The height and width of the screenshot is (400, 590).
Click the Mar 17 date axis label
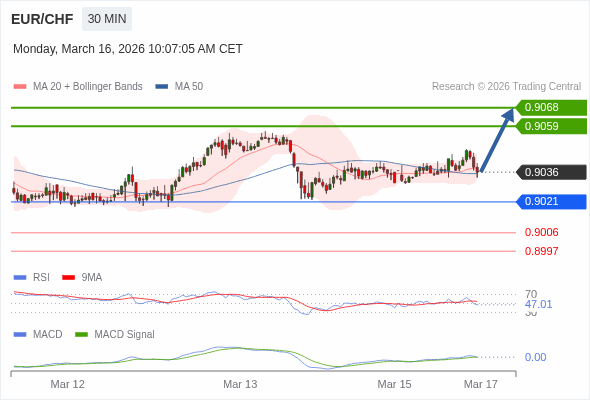(x=481, y=384)
